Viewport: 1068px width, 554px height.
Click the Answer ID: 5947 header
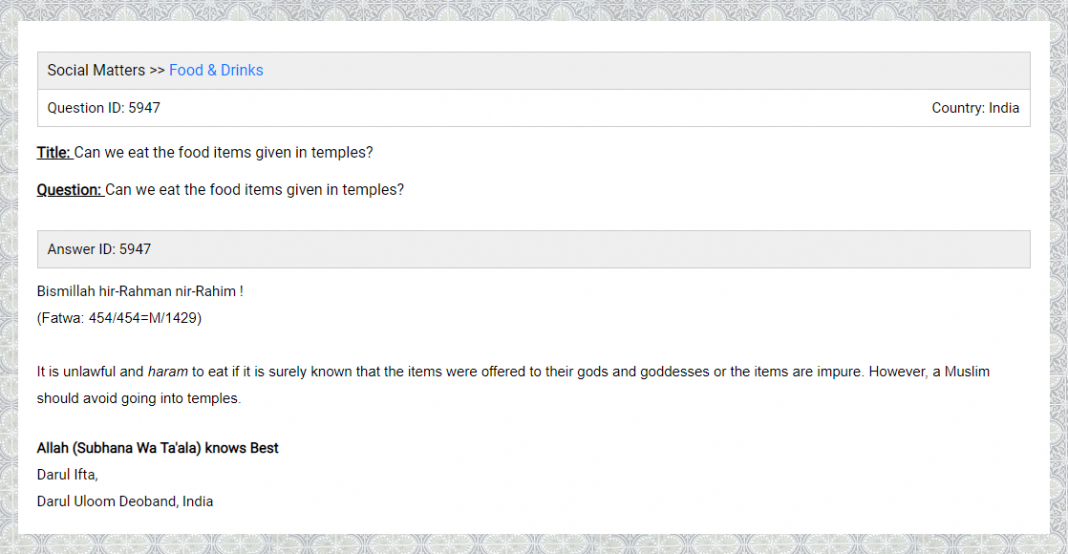pyautogui.click(x=99, y=249)
